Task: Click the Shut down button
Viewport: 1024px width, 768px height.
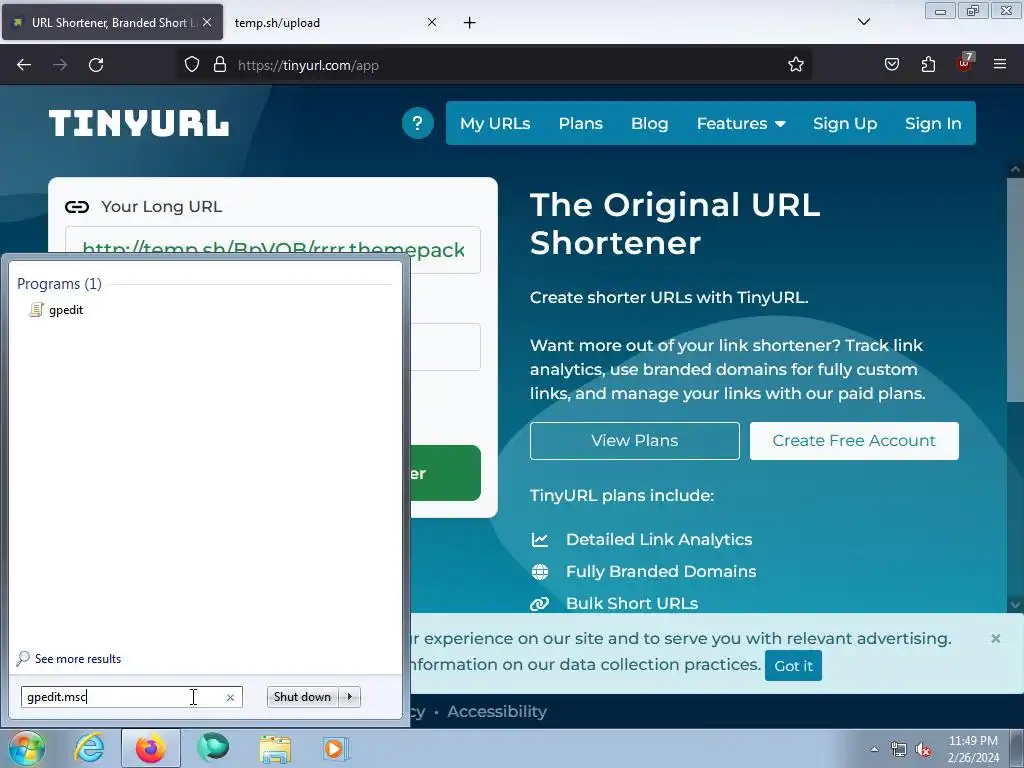Action: (302, 697)
